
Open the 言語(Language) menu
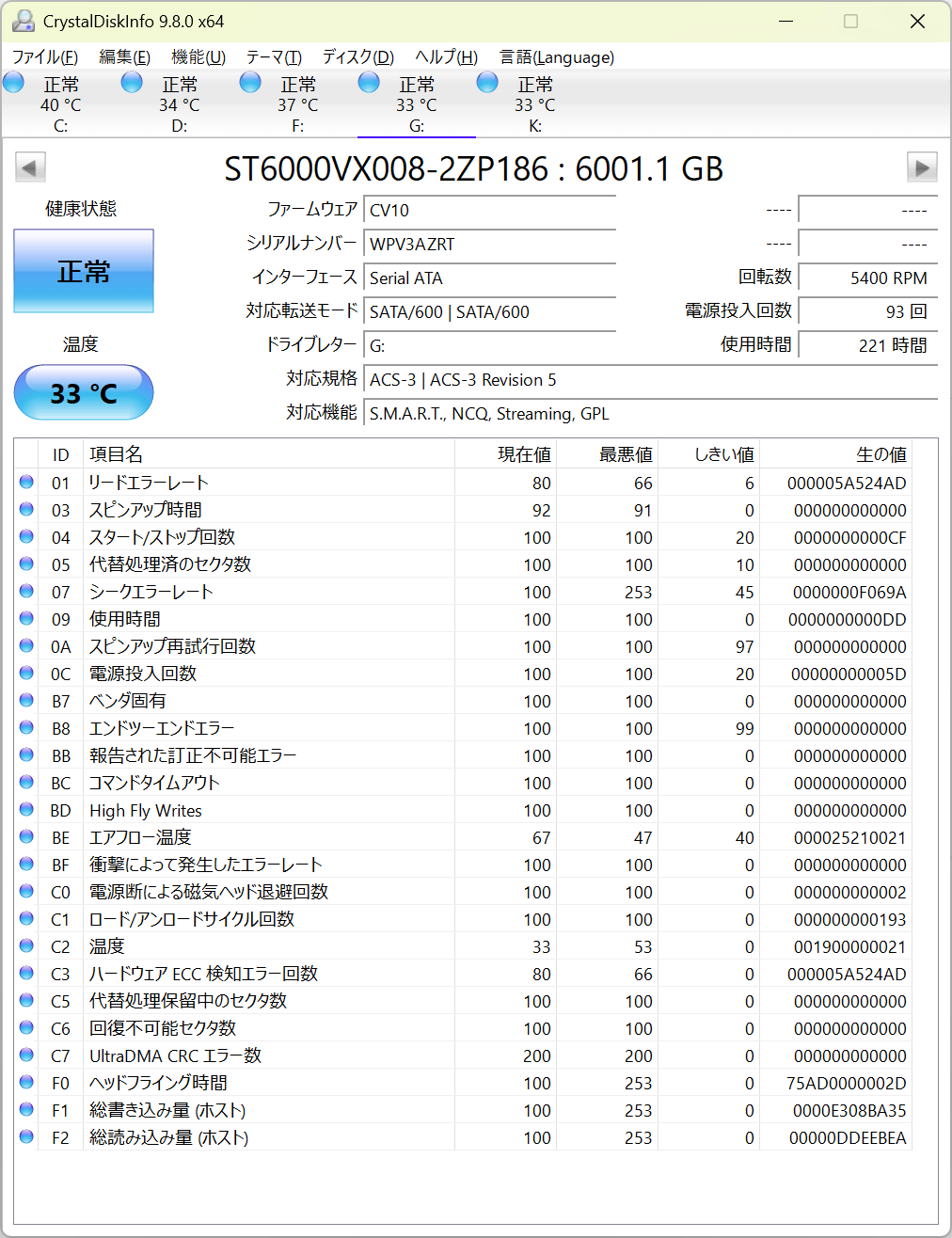tap(557, 57)
